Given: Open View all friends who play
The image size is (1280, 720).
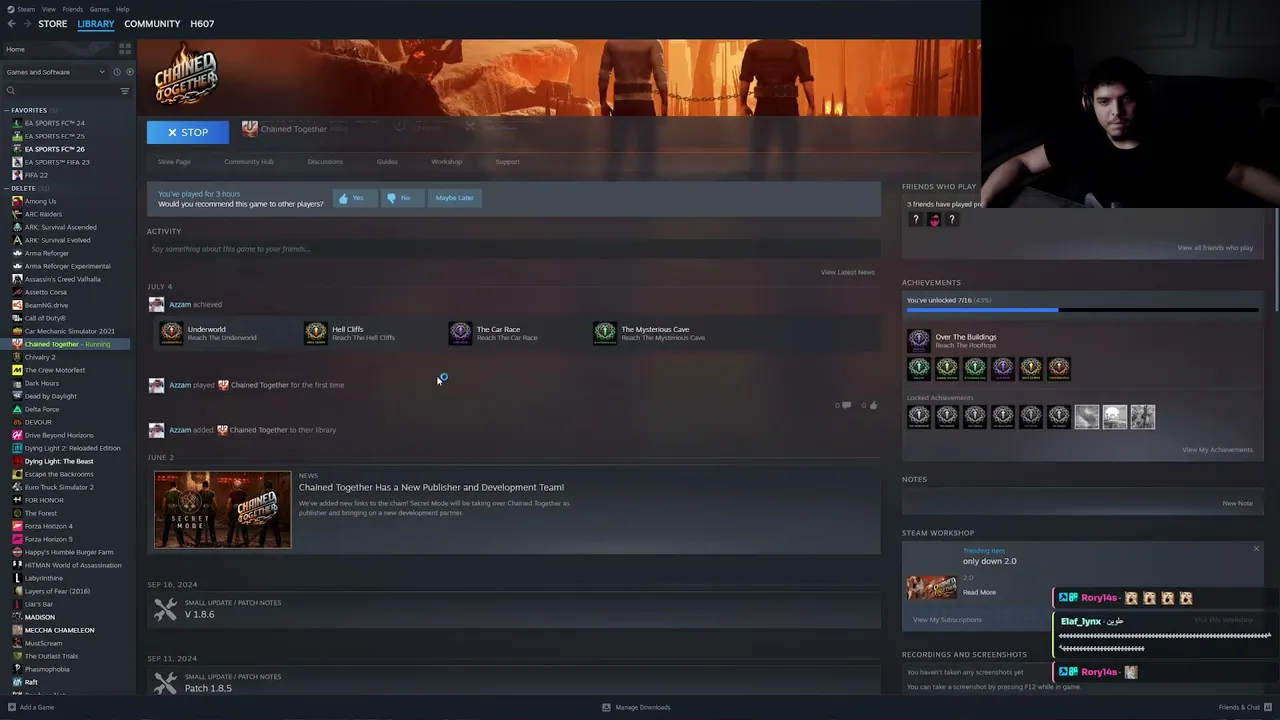Looking at the screenshot, I should pyautogui.click(x=1215, y=248).
